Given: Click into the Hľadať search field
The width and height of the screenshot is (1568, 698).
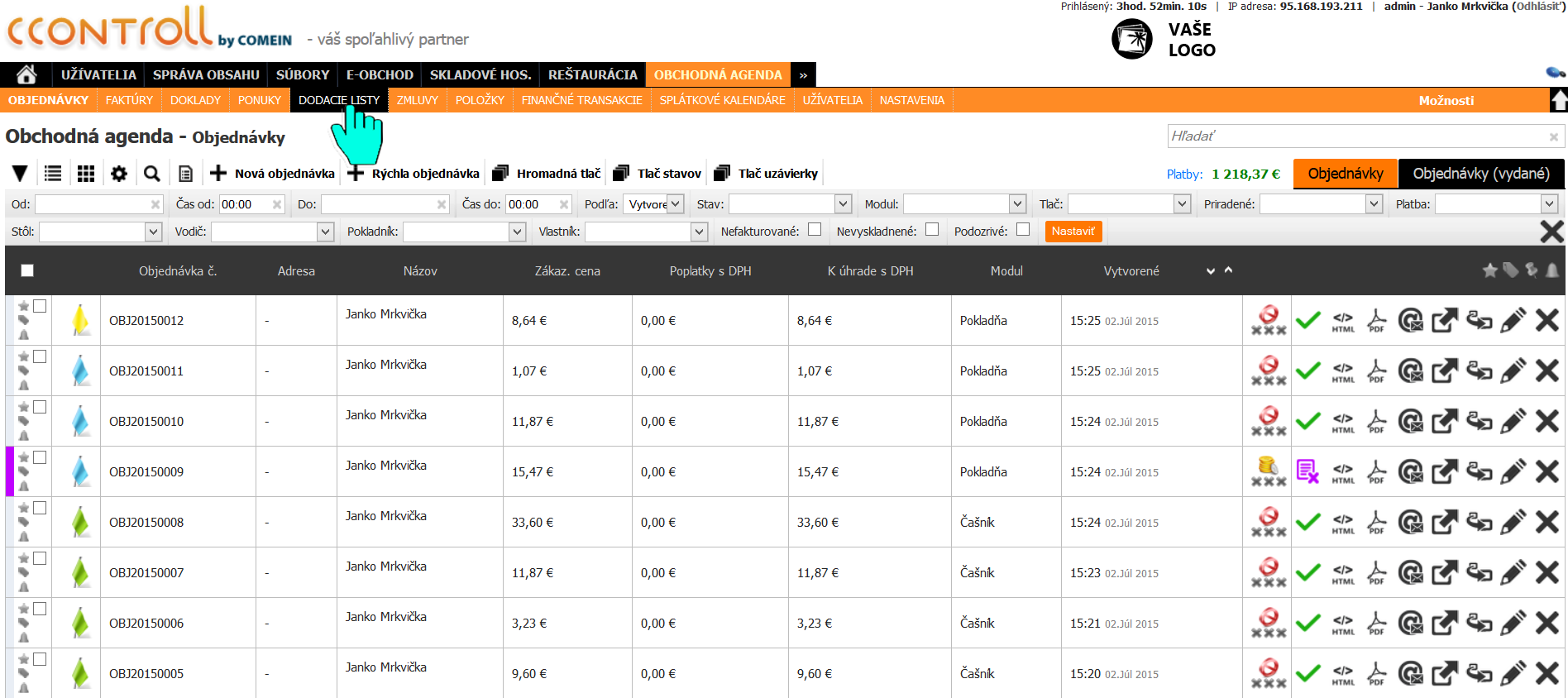Looking at the screenshot, I should (x=1356, y=136).
